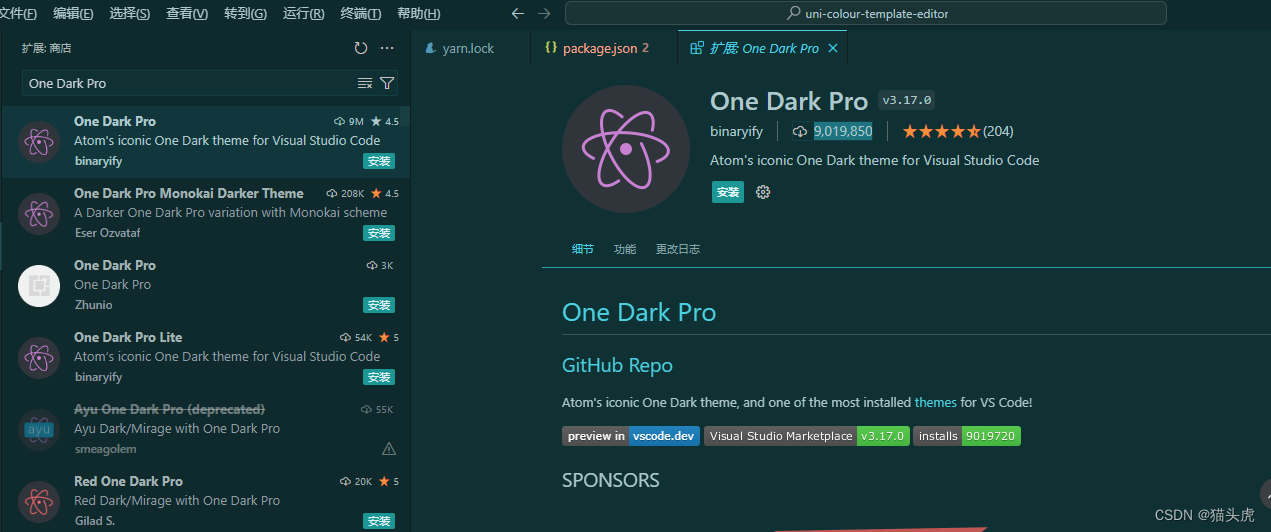Open the GitHub Repo link
The image size is (1271, 532).
coord(617,365)
